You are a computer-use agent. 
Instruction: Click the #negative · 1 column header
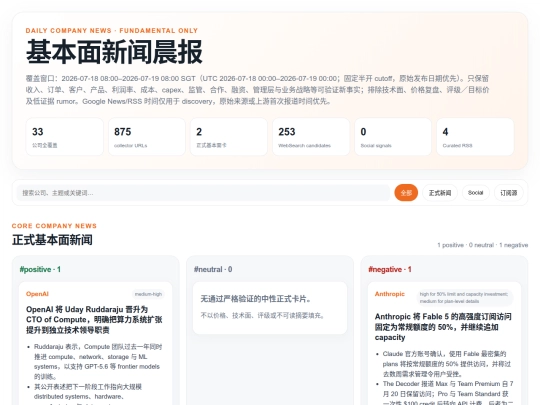[x=390, y=269]
